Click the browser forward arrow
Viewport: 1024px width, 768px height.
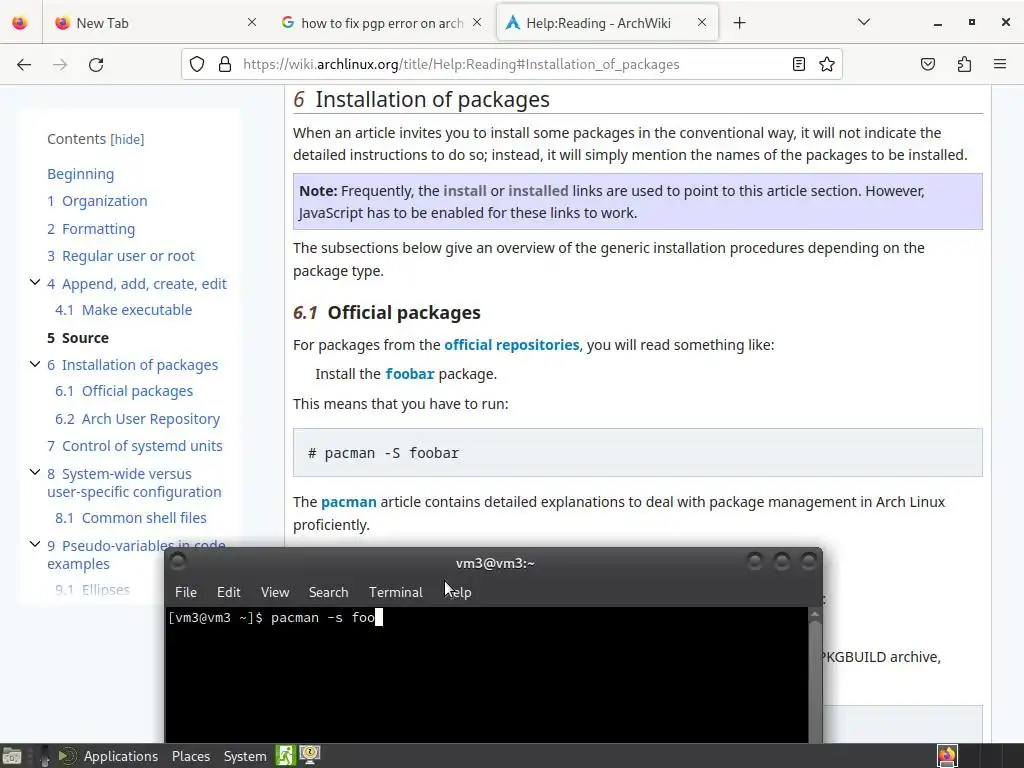click(x=60, y=64)
